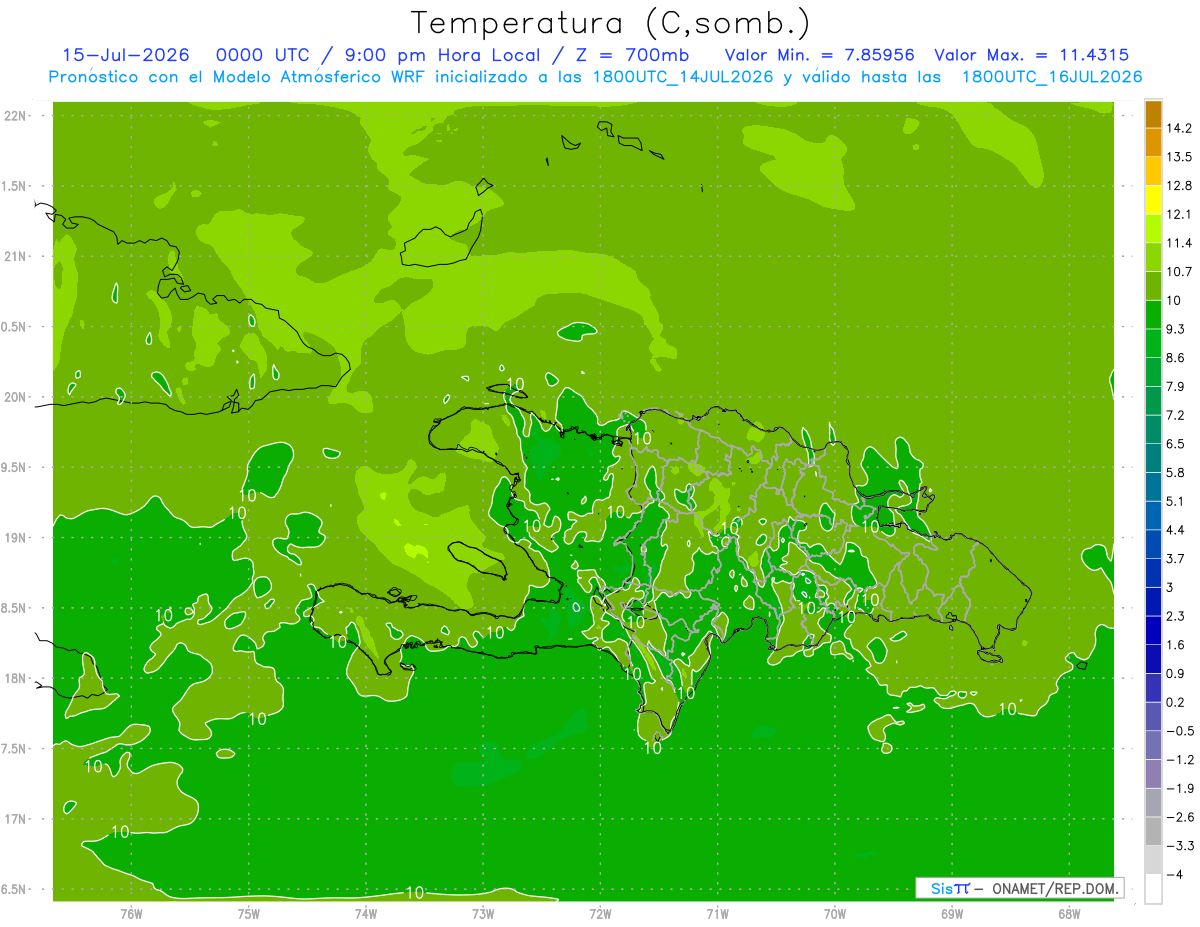Click the '0.2' colorbar label
The image size is (1200, 927).
[x=1176, y=702]
